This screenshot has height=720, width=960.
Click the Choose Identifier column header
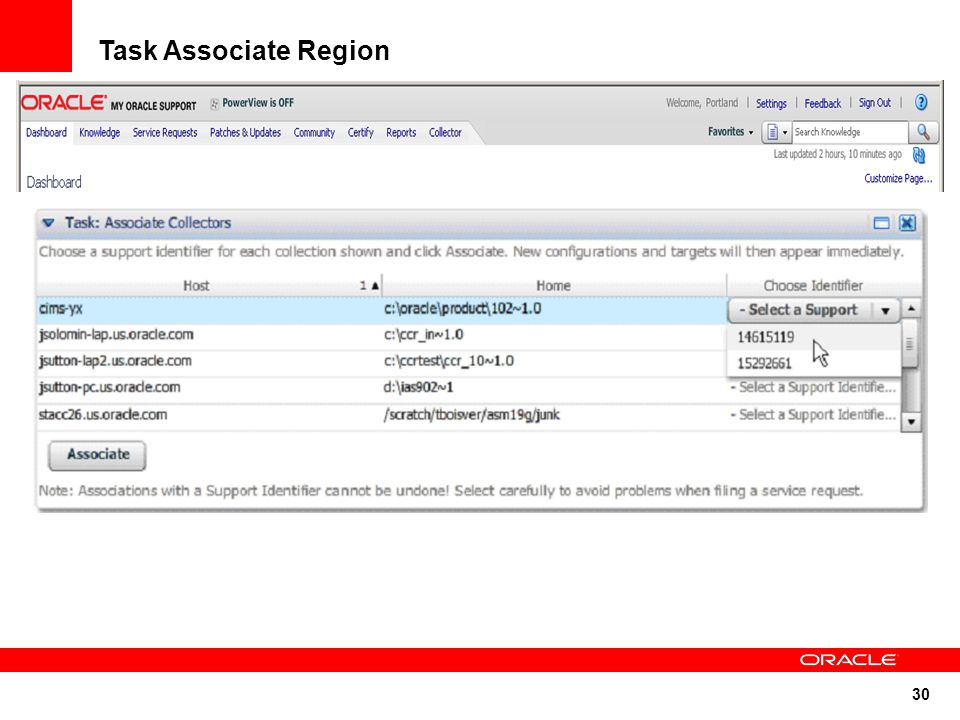click(813, 285)
